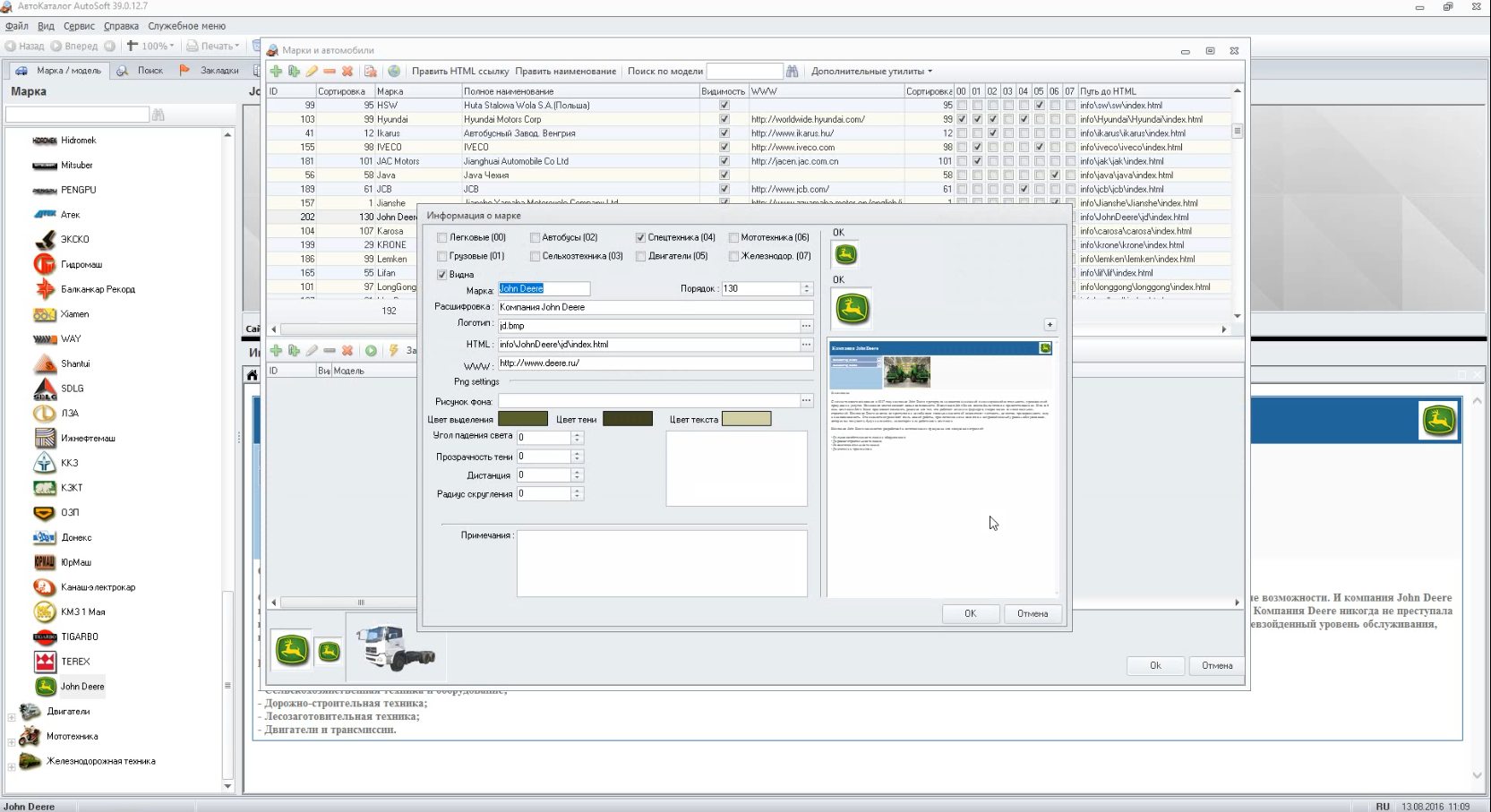Screen dimensions: 1491x812
Task: Expand the Двигатели tree node
Action: point(12,717)
